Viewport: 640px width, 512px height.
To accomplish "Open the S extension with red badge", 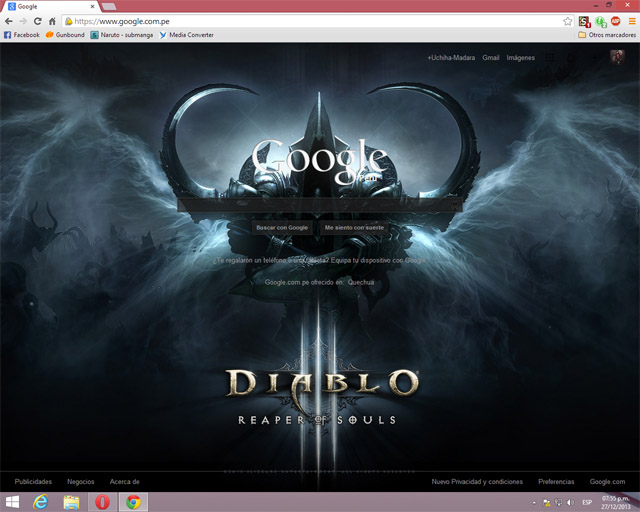I will click(584, 22).
